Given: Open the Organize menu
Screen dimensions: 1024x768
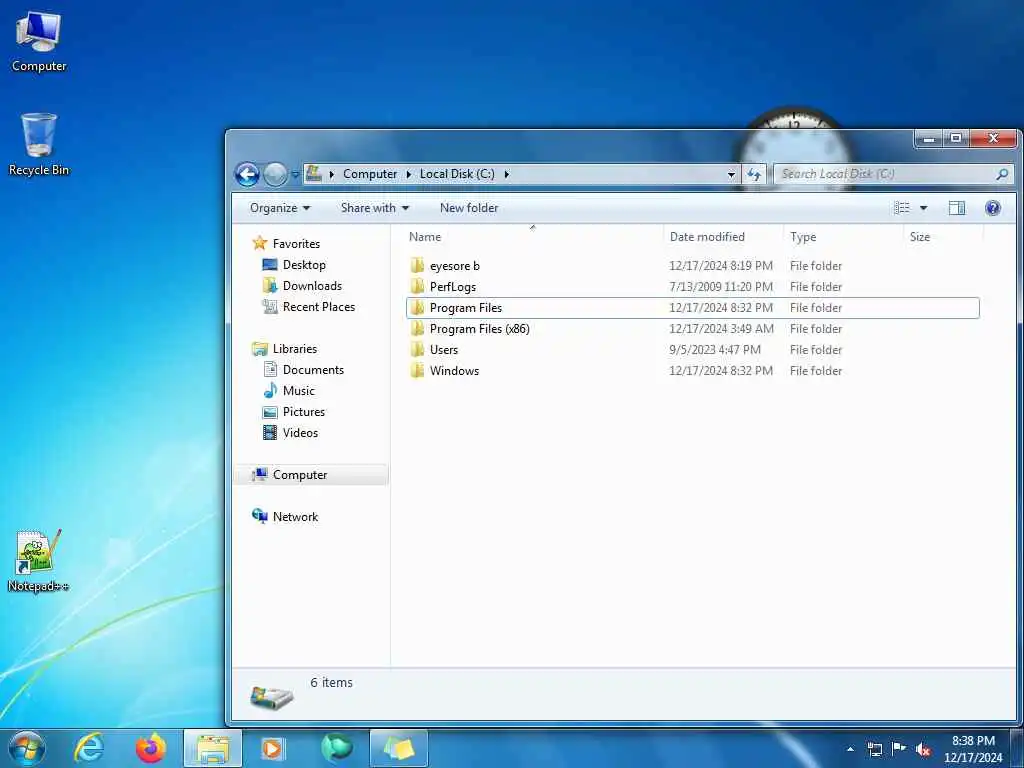Looking at the screenshot, I should coord(280,208).
